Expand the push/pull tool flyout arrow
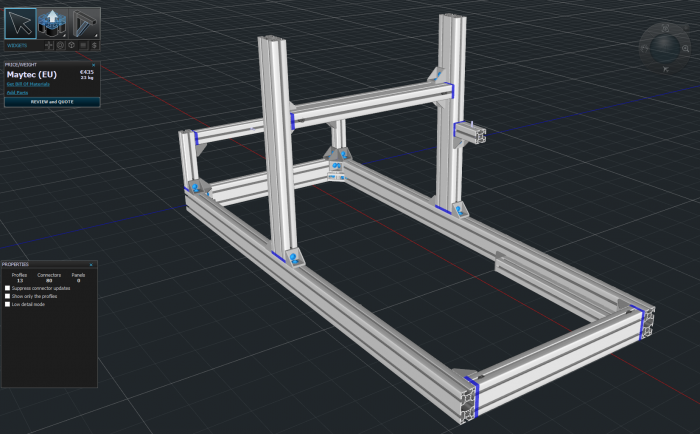This screenshot has width=700, height=434. (64, 35)
